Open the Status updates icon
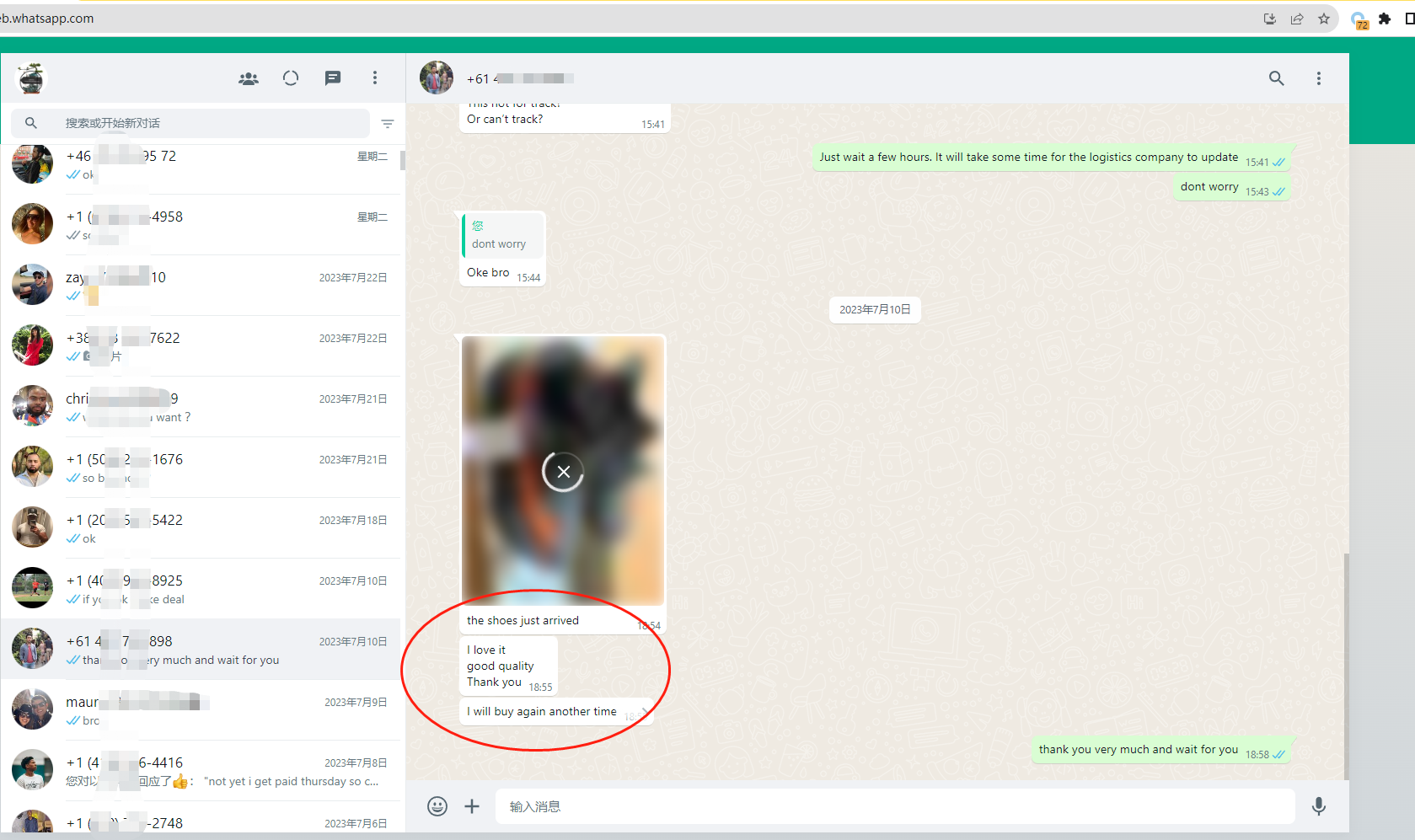This screenshot has height=840, width=1415. click(x=291, y=78)
